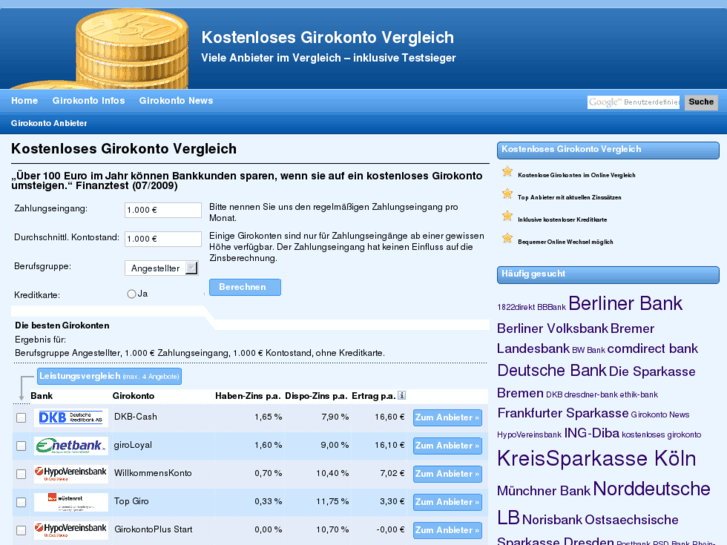Open the kostenloses girokonto tag link
Screen dimensions: 727x545
(661, 435)
